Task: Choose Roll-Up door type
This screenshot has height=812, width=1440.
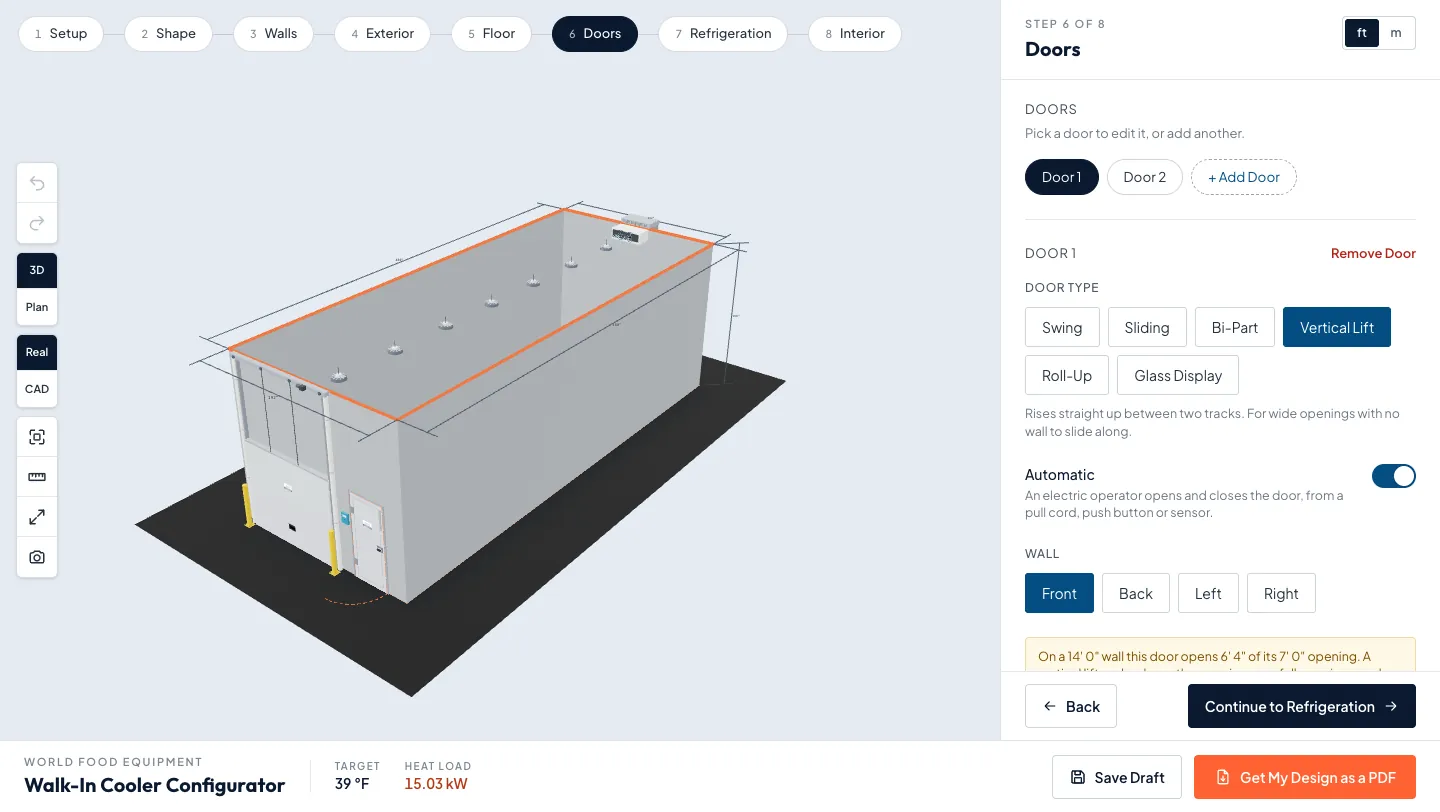Action: (1067, 375)
